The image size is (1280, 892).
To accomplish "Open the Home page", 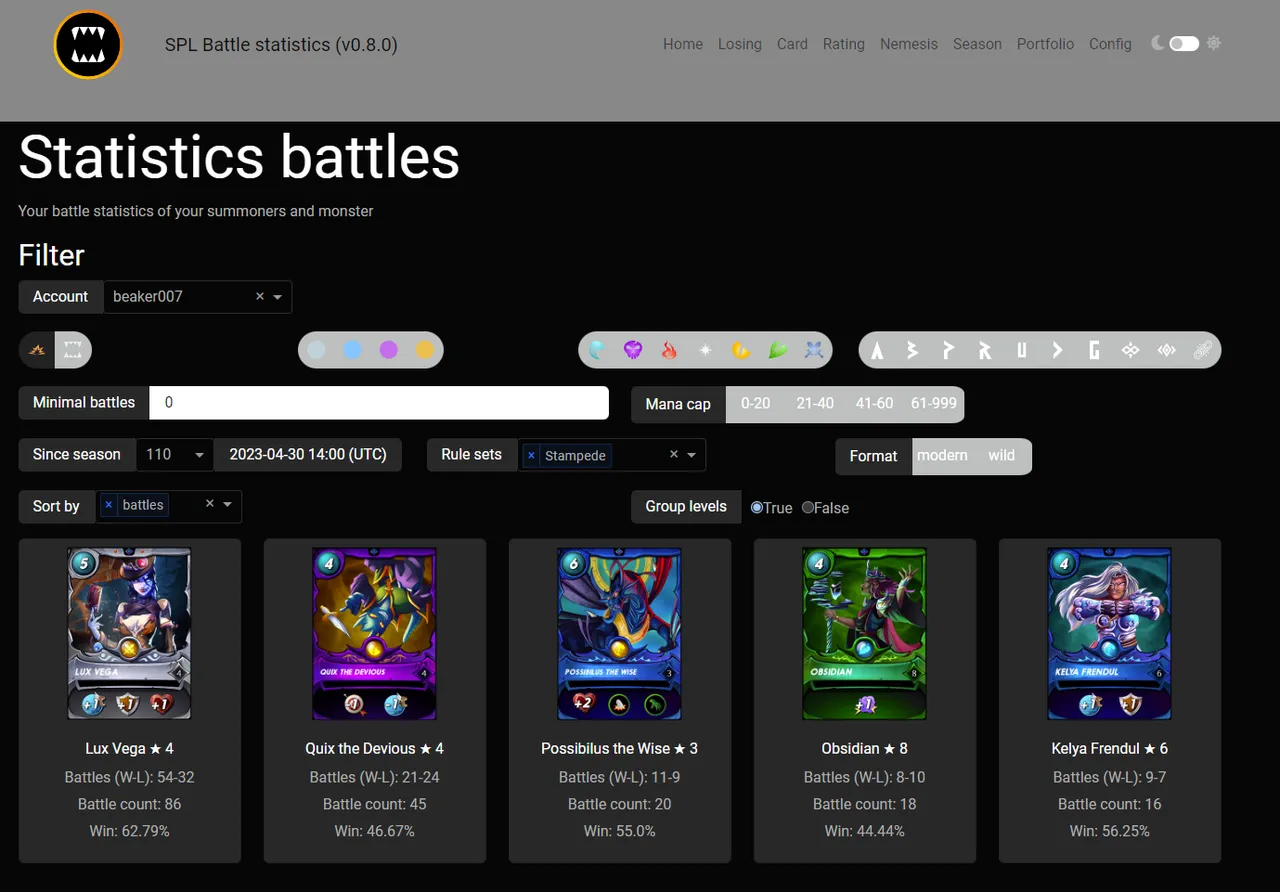I will tap(683, 44).
